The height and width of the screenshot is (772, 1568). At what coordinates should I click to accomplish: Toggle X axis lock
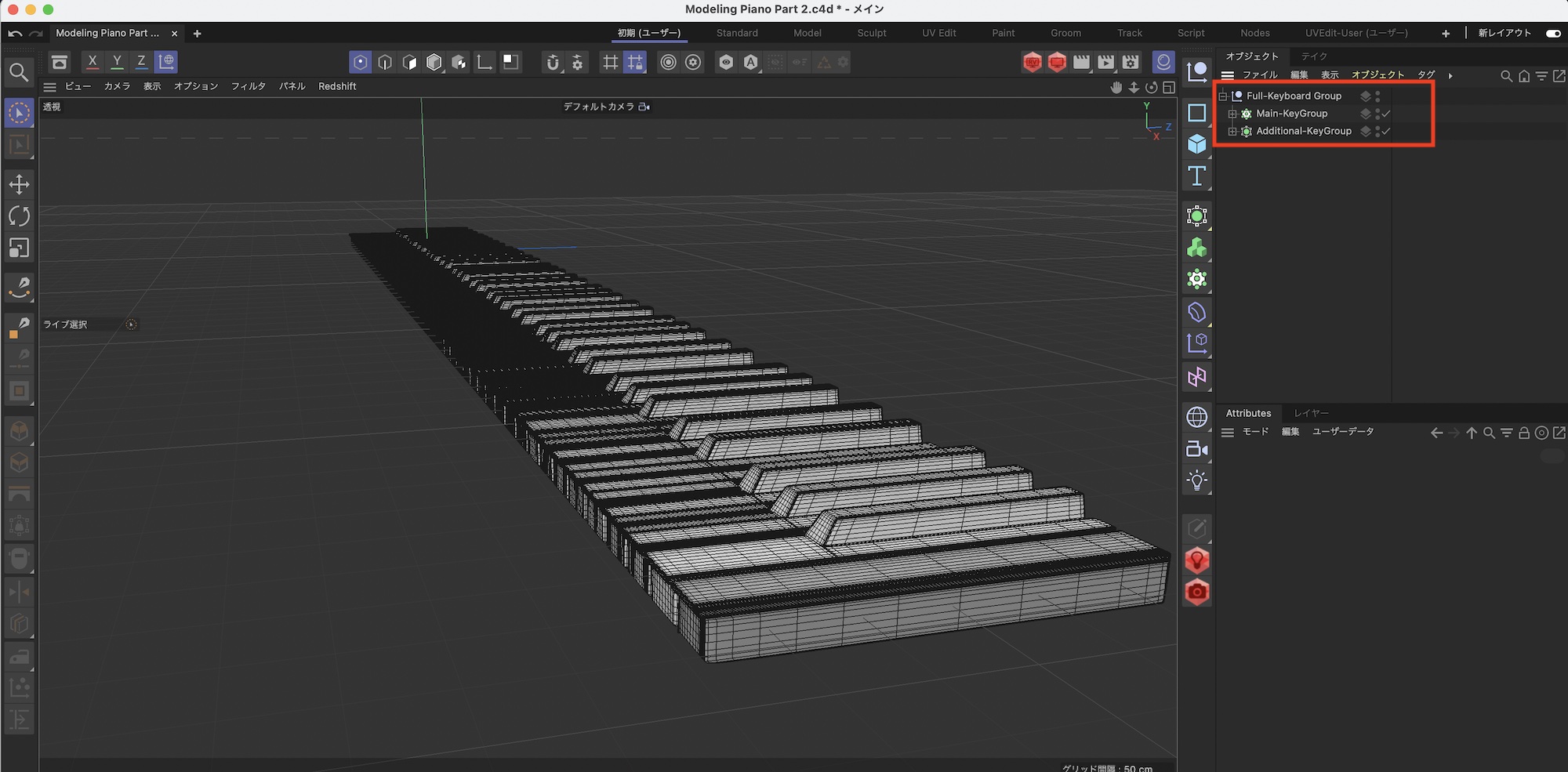point(93,62)
